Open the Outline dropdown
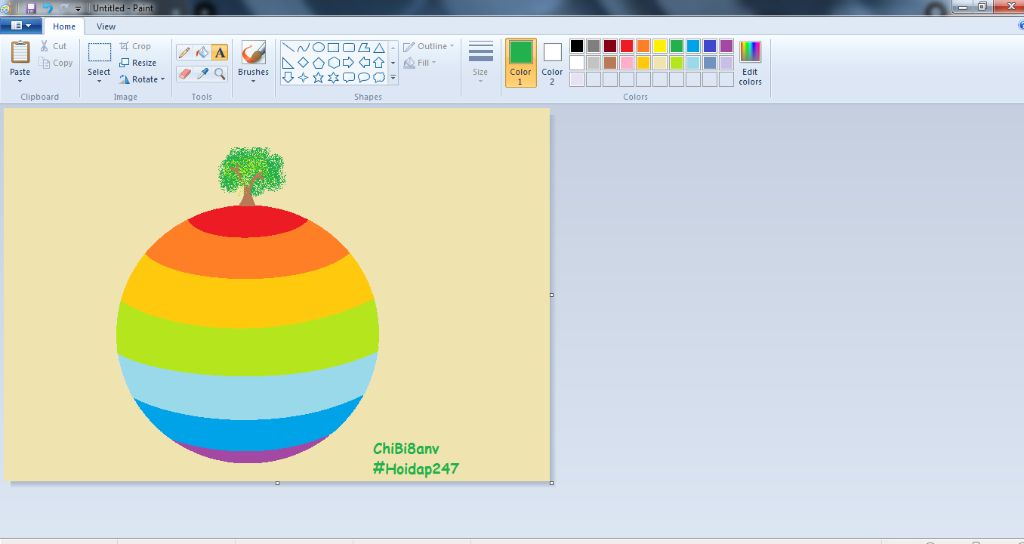Image resolution: width=1024 pixels, height=544 pixels. (x=428, y=46)
